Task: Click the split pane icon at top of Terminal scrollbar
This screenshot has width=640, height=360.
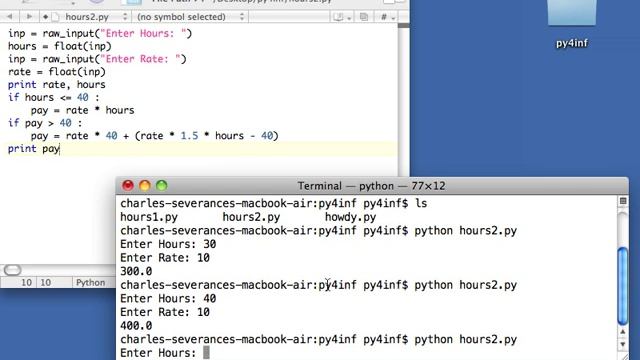Action: coord(623,201)
